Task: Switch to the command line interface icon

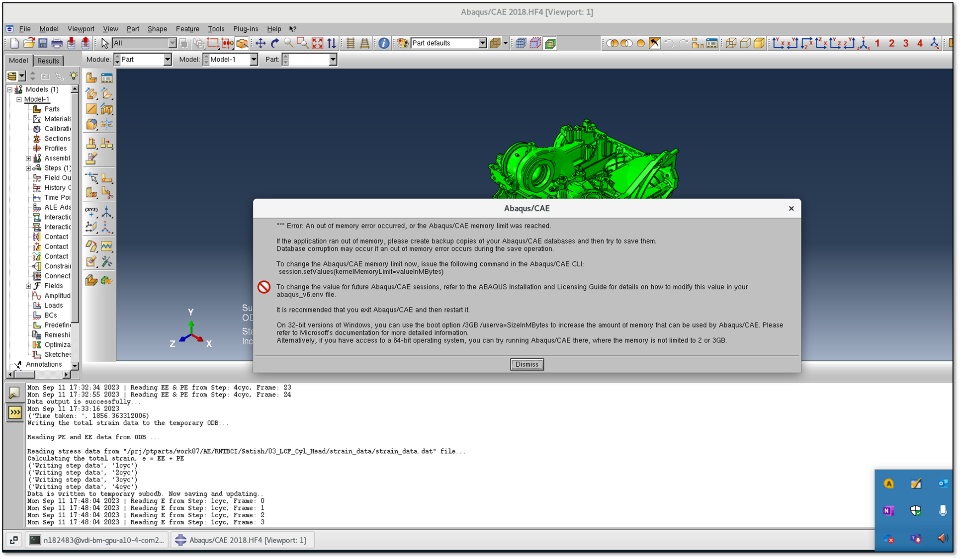Action: 13,413
